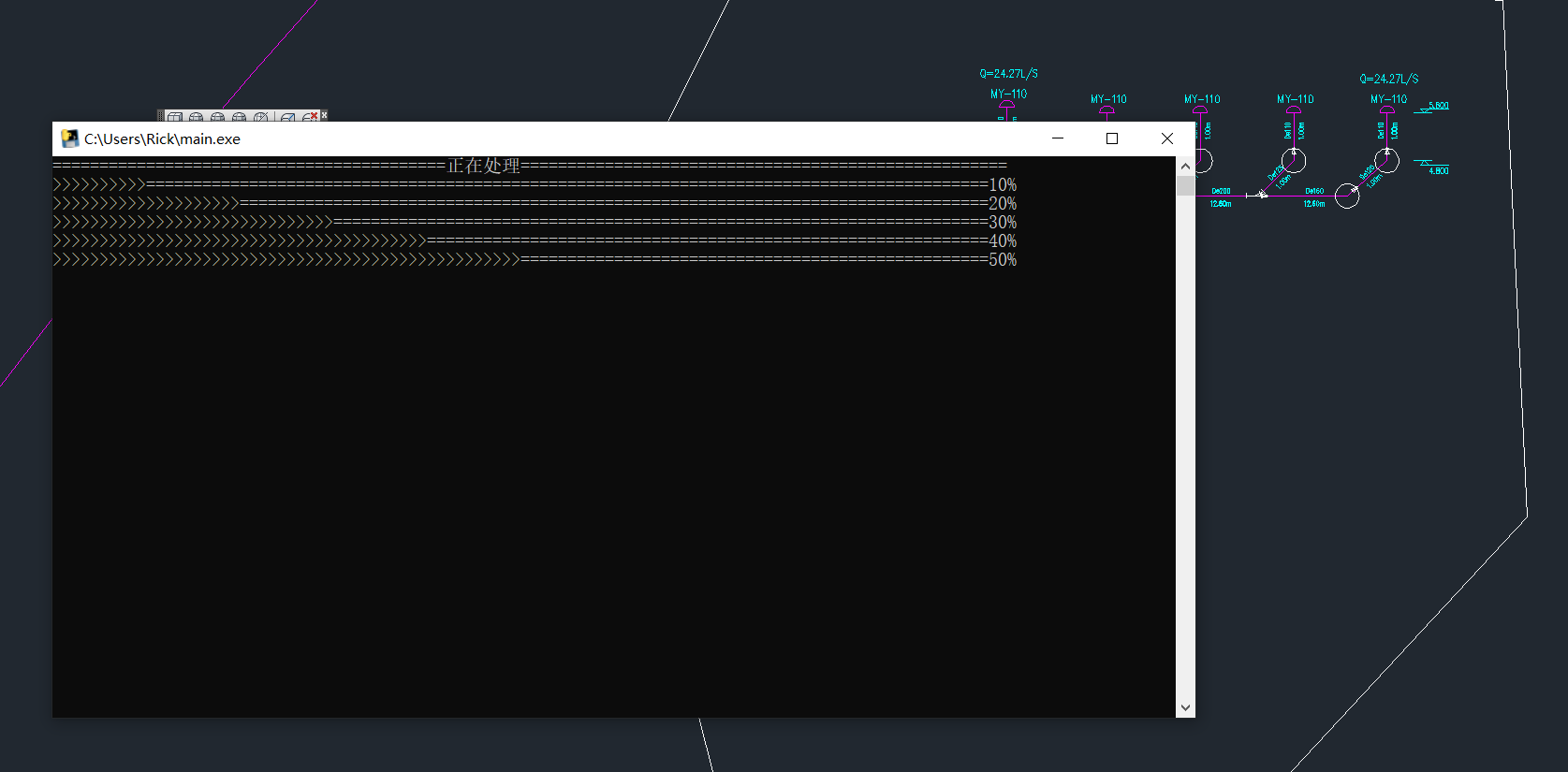Select the De160 pipe label in the drawing
Viewport: 1568px width, 772px height.
click(1314, 191)
